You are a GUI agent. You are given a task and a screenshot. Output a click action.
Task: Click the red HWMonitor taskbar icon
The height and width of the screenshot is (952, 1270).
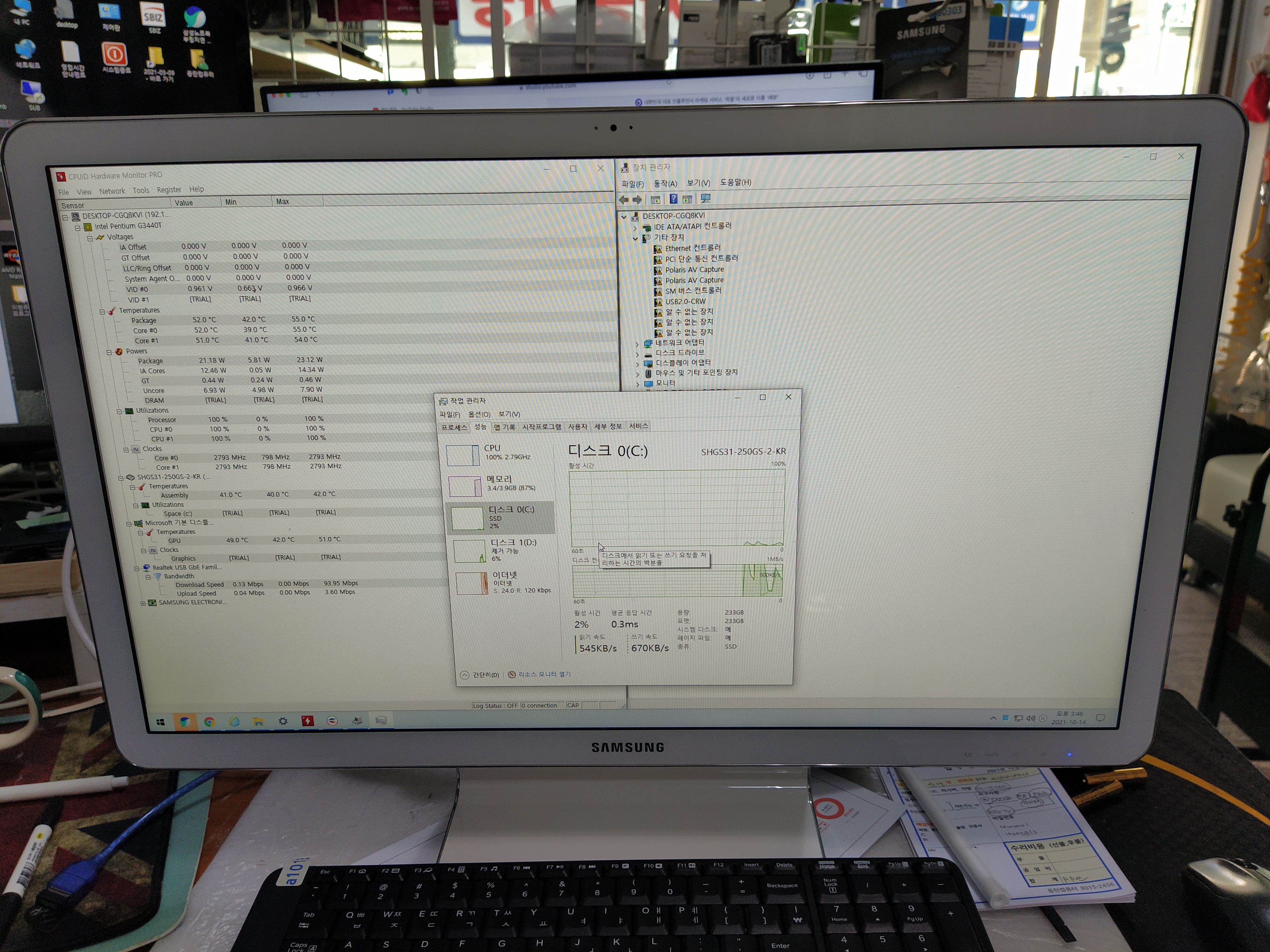(x=308, y=721)
